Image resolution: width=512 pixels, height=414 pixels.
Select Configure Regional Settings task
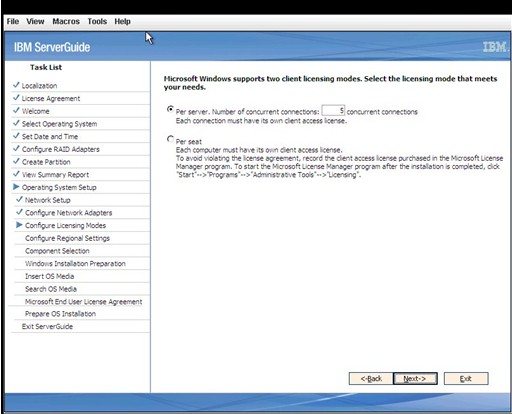coord(67,238)
